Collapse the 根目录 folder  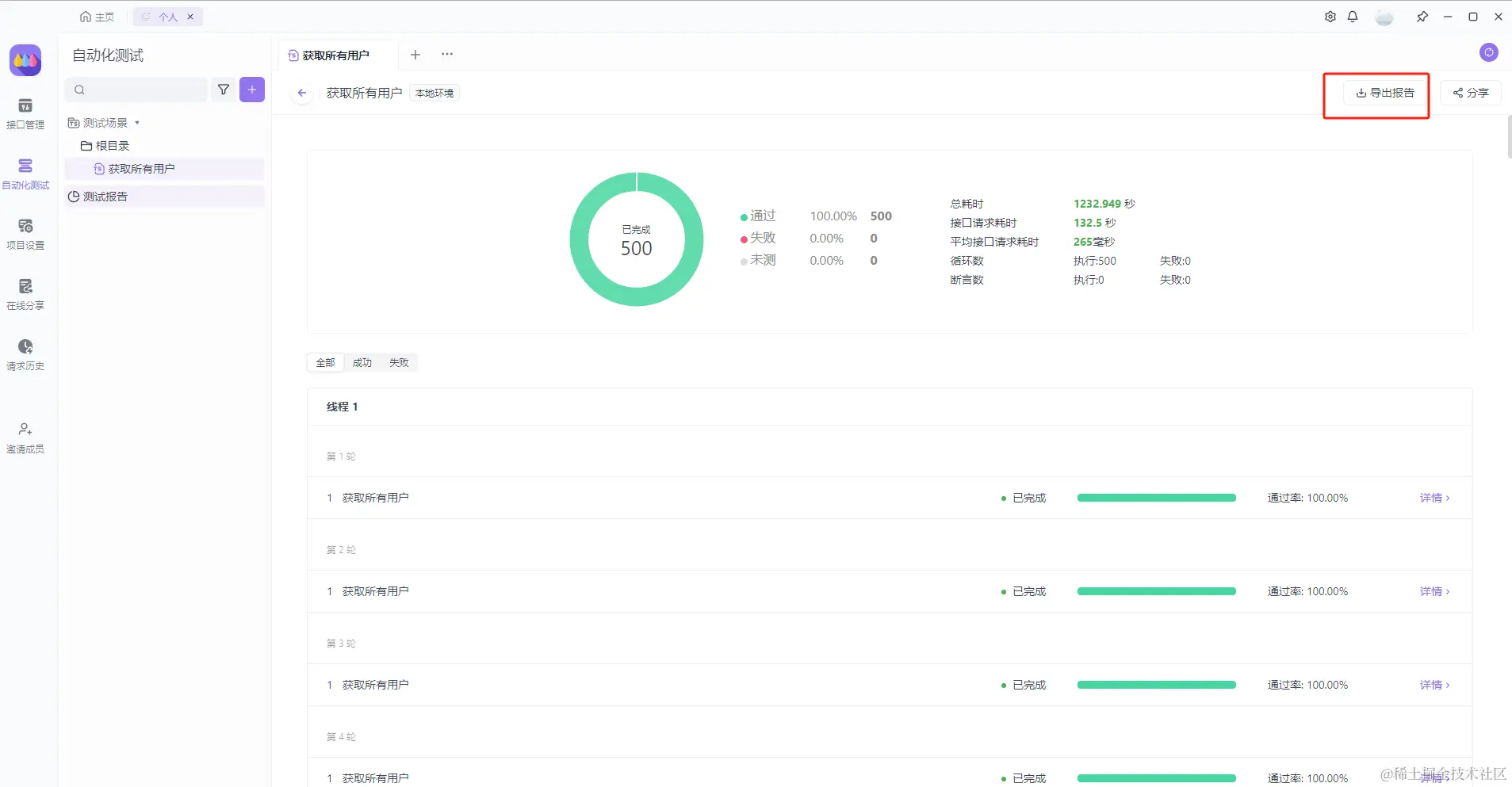[105, 146]
